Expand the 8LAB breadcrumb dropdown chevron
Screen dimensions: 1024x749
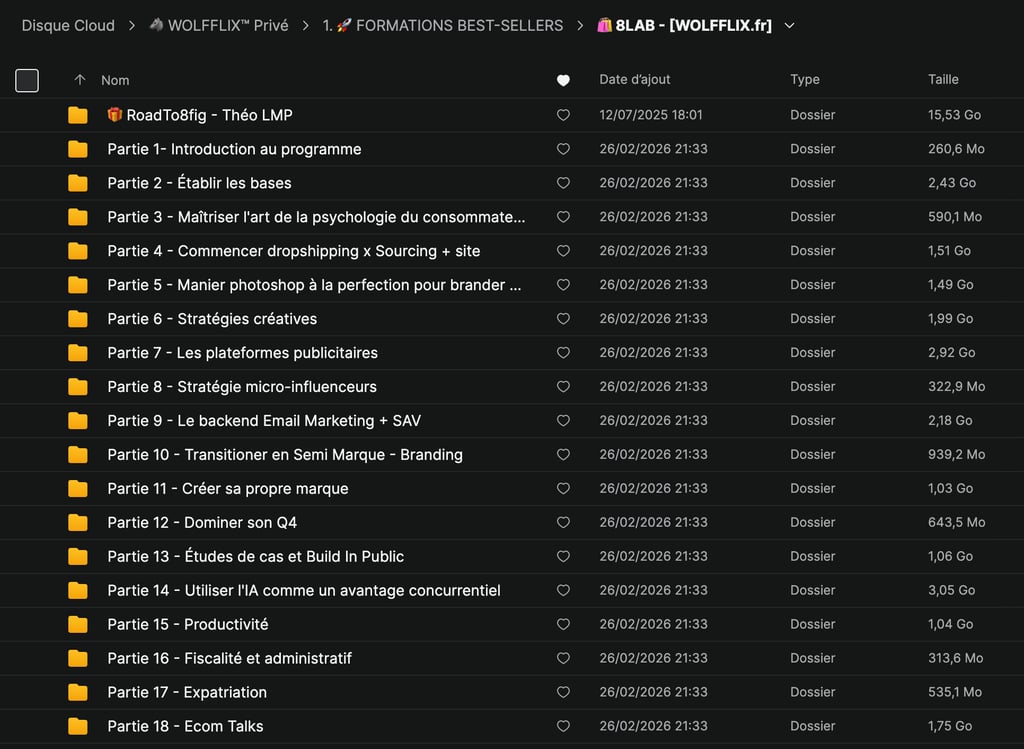tap(789, 26)
